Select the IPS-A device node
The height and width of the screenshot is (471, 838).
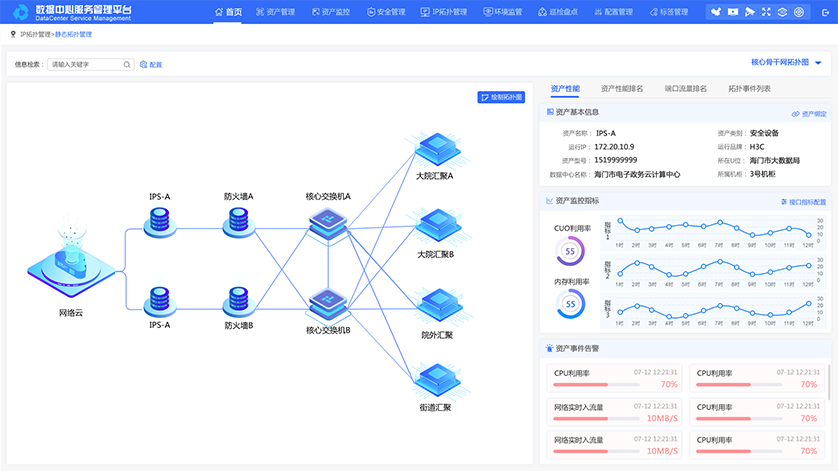(x=160, y=222)
